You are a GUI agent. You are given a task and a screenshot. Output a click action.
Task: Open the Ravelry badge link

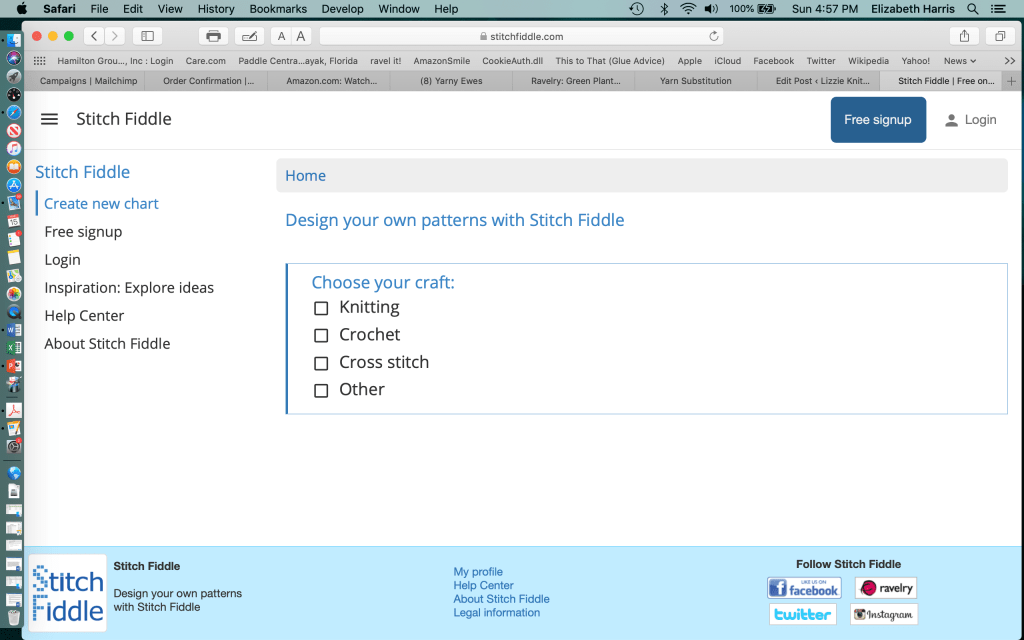pyautogui.click(x=886, y=588)
